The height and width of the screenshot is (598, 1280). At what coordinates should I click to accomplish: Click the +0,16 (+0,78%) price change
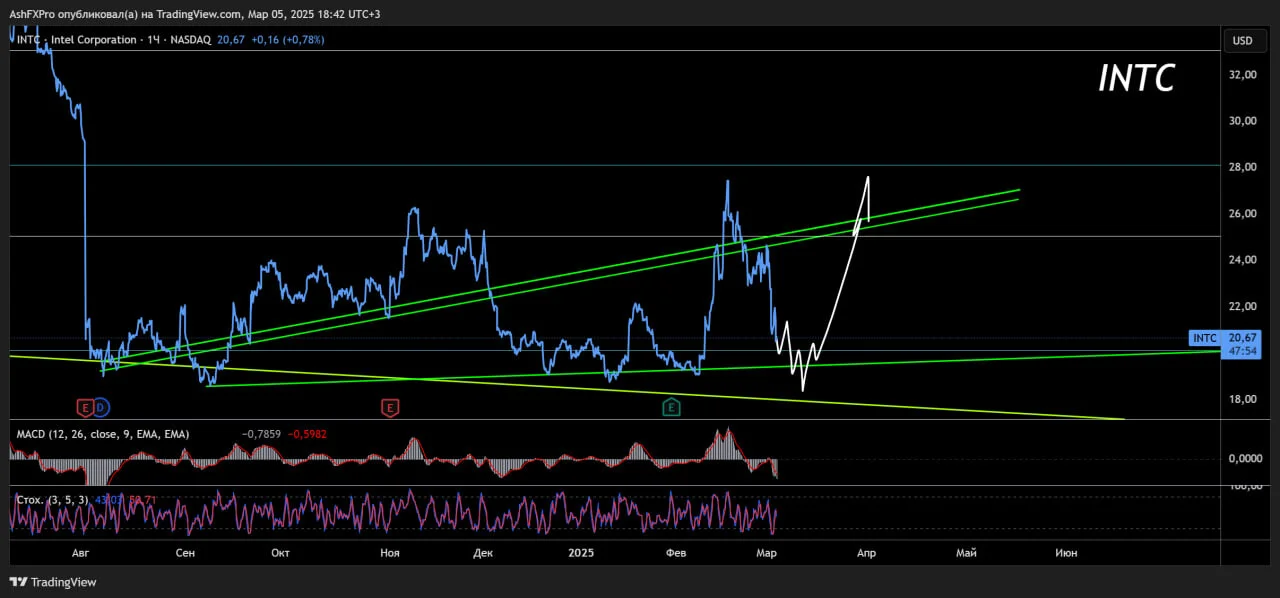(x=287, y=40)
